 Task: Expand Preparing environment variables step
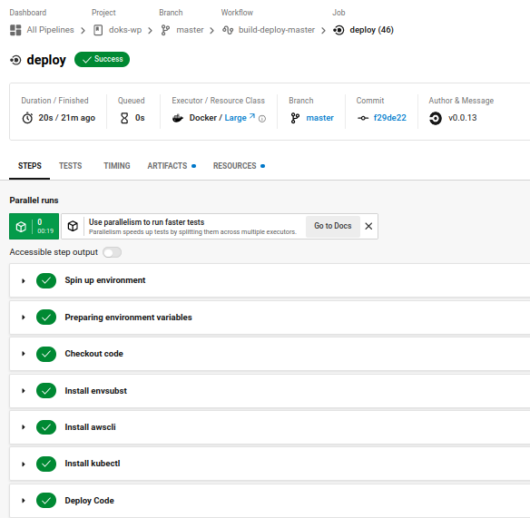click(x=23, y=317)
